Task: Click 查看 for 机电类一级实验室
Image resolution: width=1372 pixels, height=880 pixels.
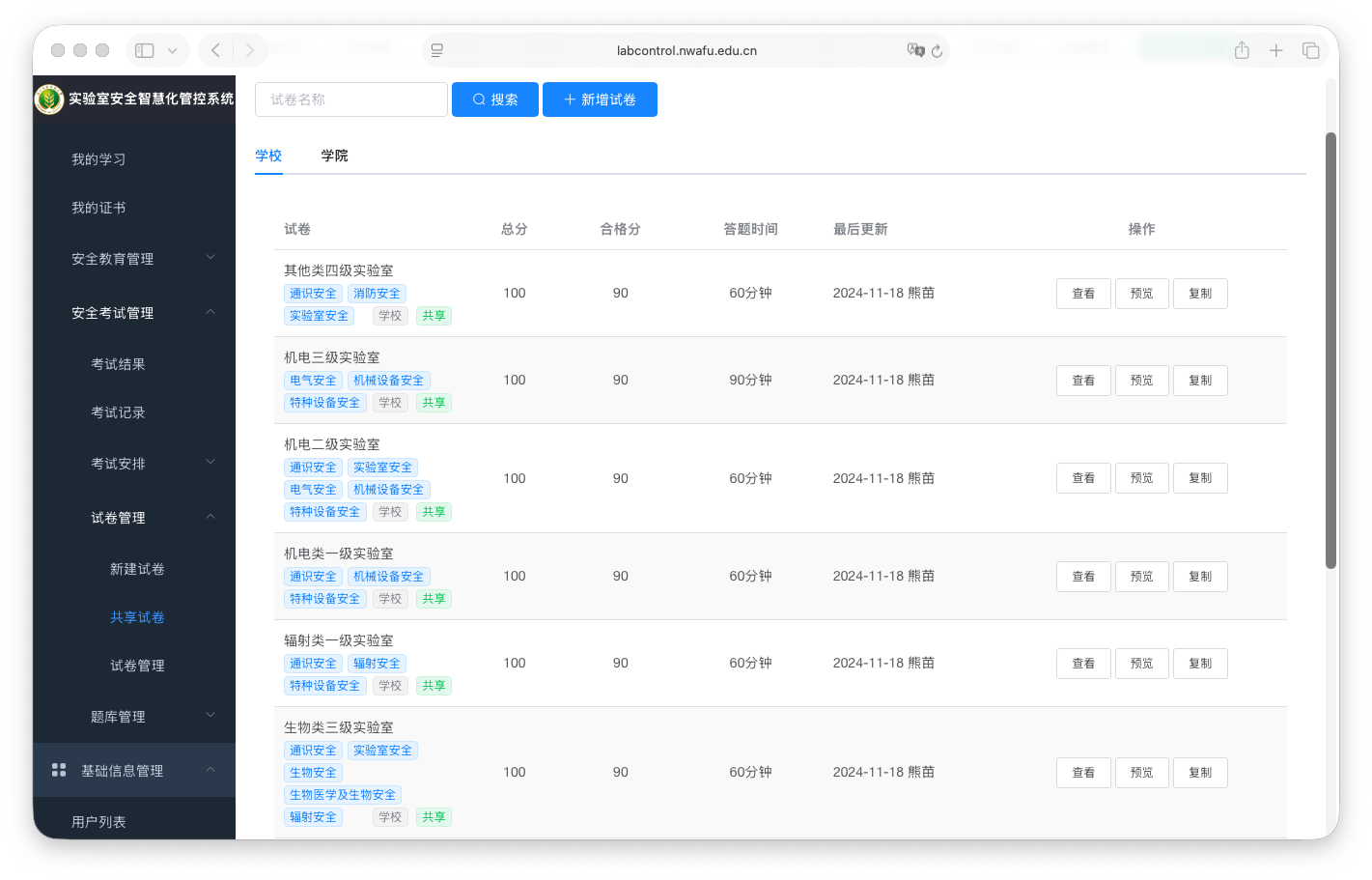Action: [x=1083, y=577]
